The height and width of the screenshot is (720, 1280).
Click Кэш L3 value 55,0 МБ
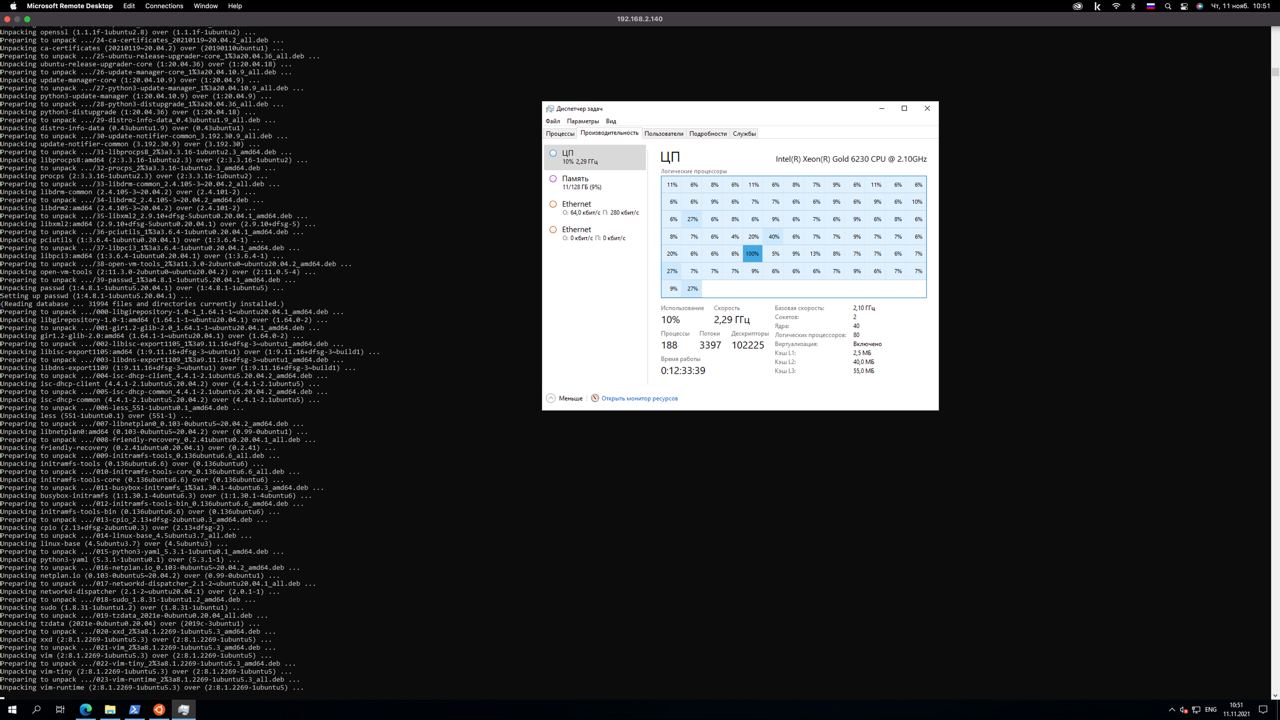(864, 371)
